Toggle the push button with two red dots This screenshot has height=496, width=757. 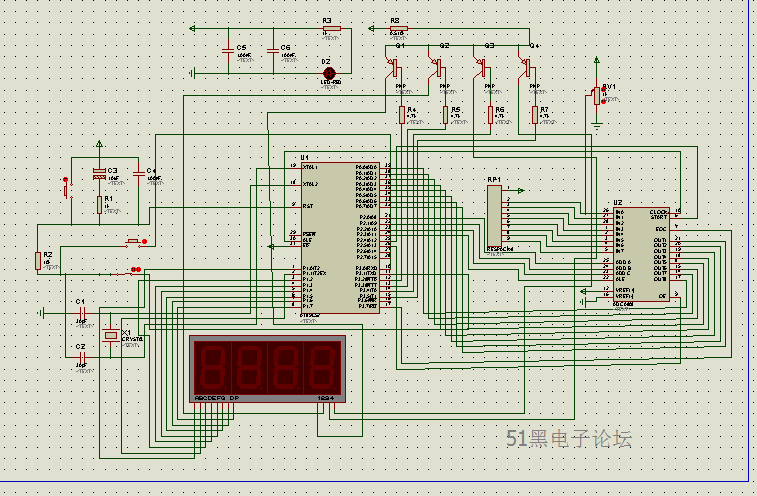tap(126, 272)
